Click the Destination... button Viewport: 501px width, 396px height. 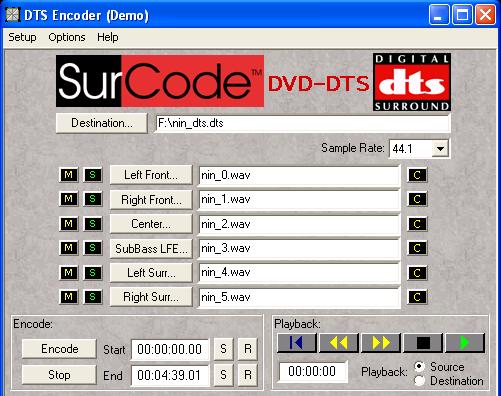102,123
